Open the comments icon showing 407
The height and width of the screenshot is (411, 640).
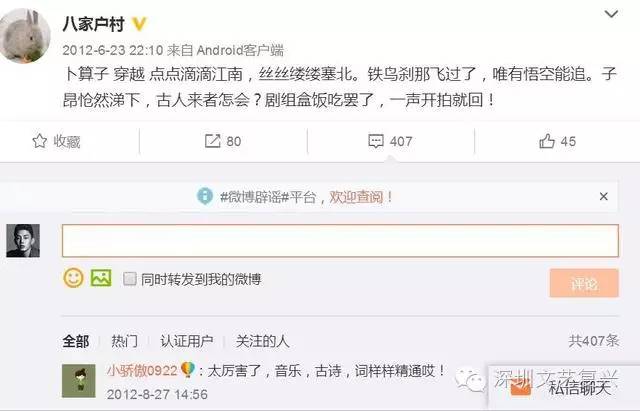pyautogui.click(x=376, y=141)
